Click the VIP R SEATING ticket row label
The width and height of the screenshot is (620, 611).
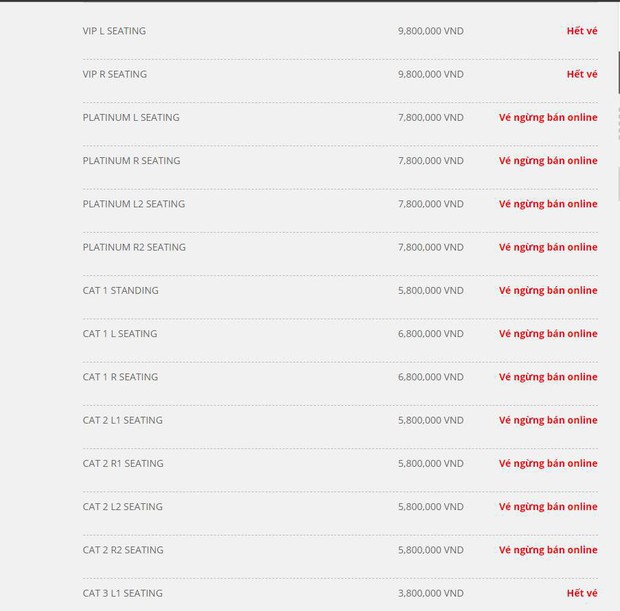click(x=114, y=74)
